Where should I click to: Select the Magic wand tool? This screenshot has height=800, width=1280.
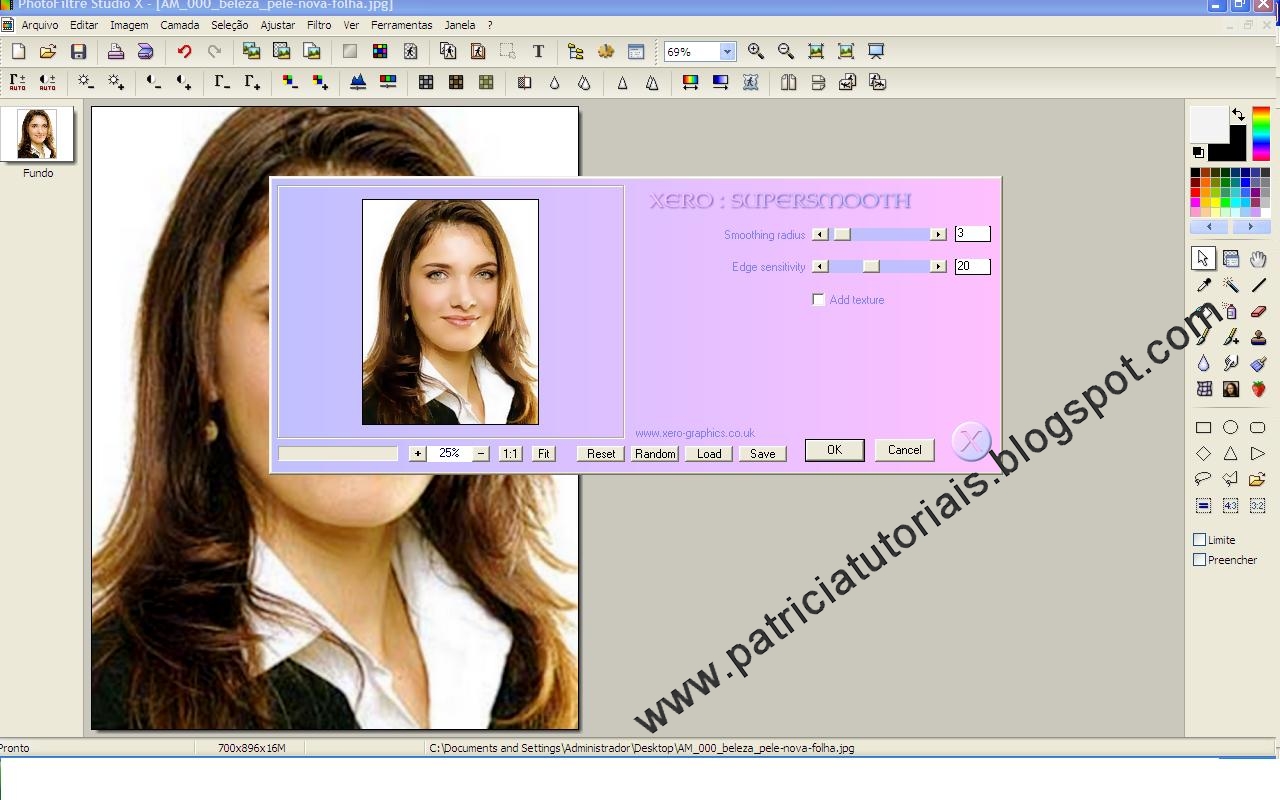tap(1231, 286)
